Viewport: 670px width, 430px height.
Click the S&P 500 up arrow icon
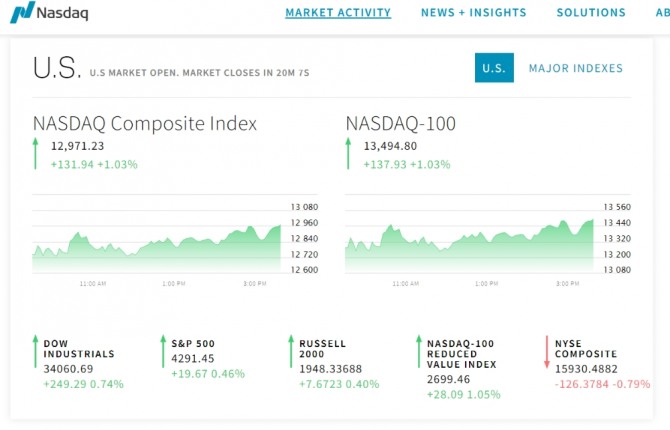(x=163, y=352)
